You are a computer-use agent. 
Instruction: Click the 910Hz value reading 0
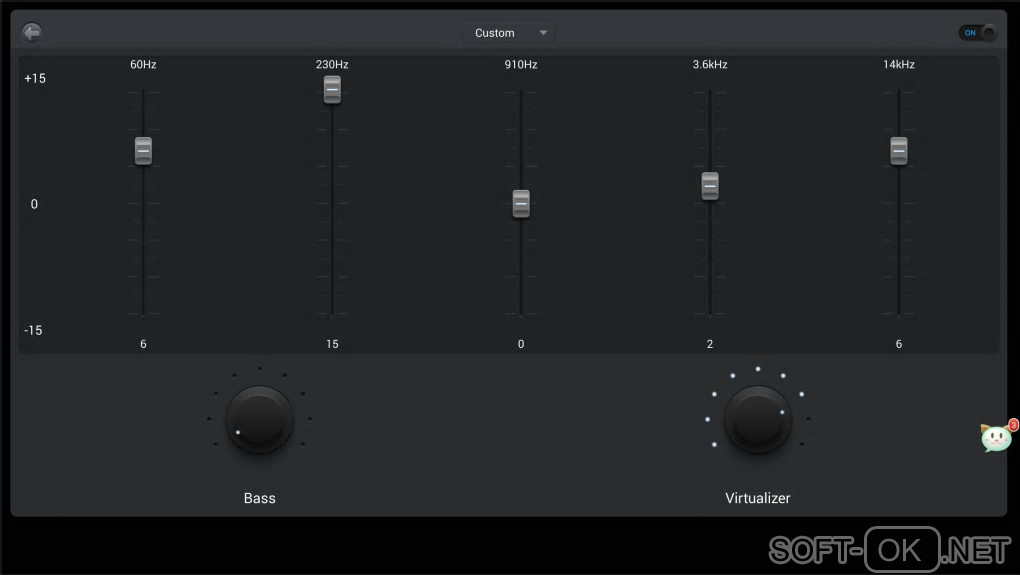click(521, 344)
